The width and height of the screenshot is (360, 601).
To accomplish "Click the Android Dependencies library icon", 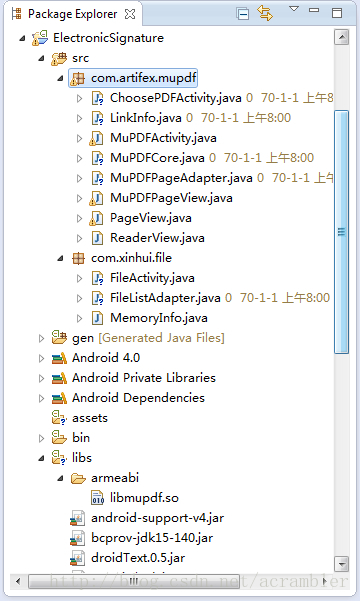I will point(59,398).
